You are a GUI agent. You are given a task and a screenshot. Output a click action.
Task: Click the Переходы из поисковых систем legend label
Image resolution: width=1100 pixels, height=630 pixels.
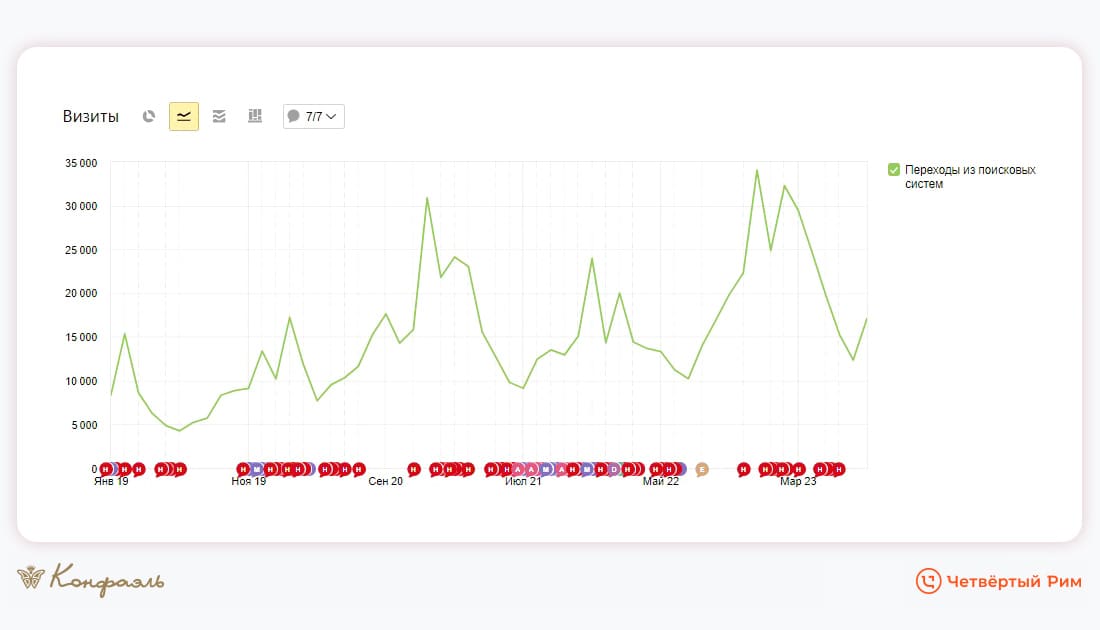tap(970, 177)
